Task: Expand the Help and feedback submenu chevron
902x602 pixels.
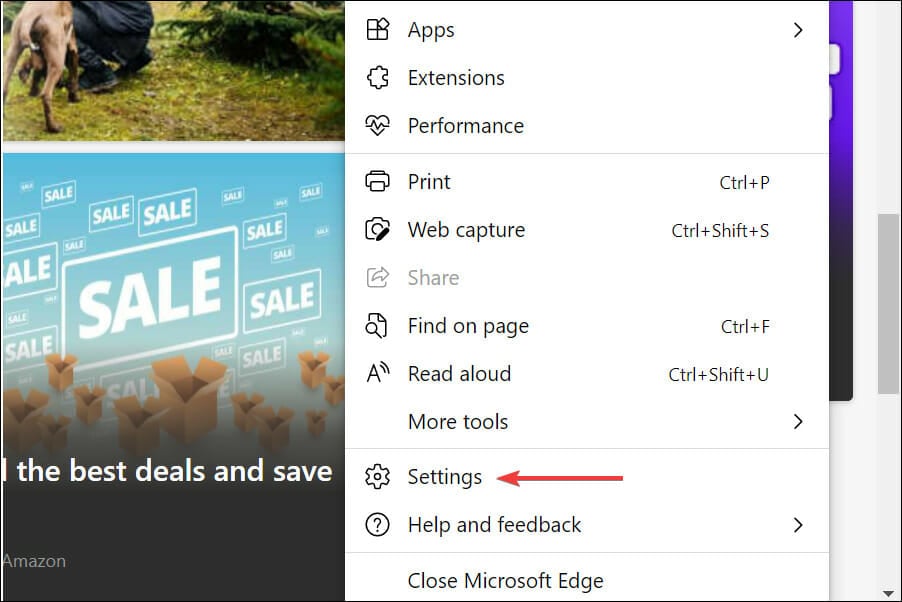Action: (797, 525)
